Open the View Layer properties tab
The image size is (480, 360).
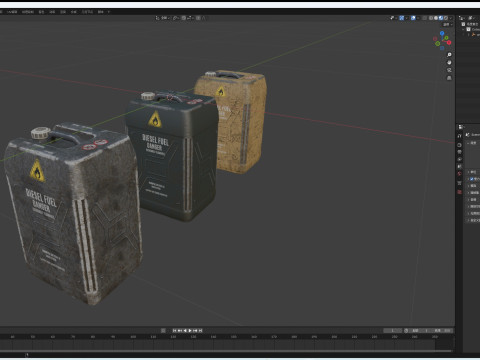pos(459,159)
